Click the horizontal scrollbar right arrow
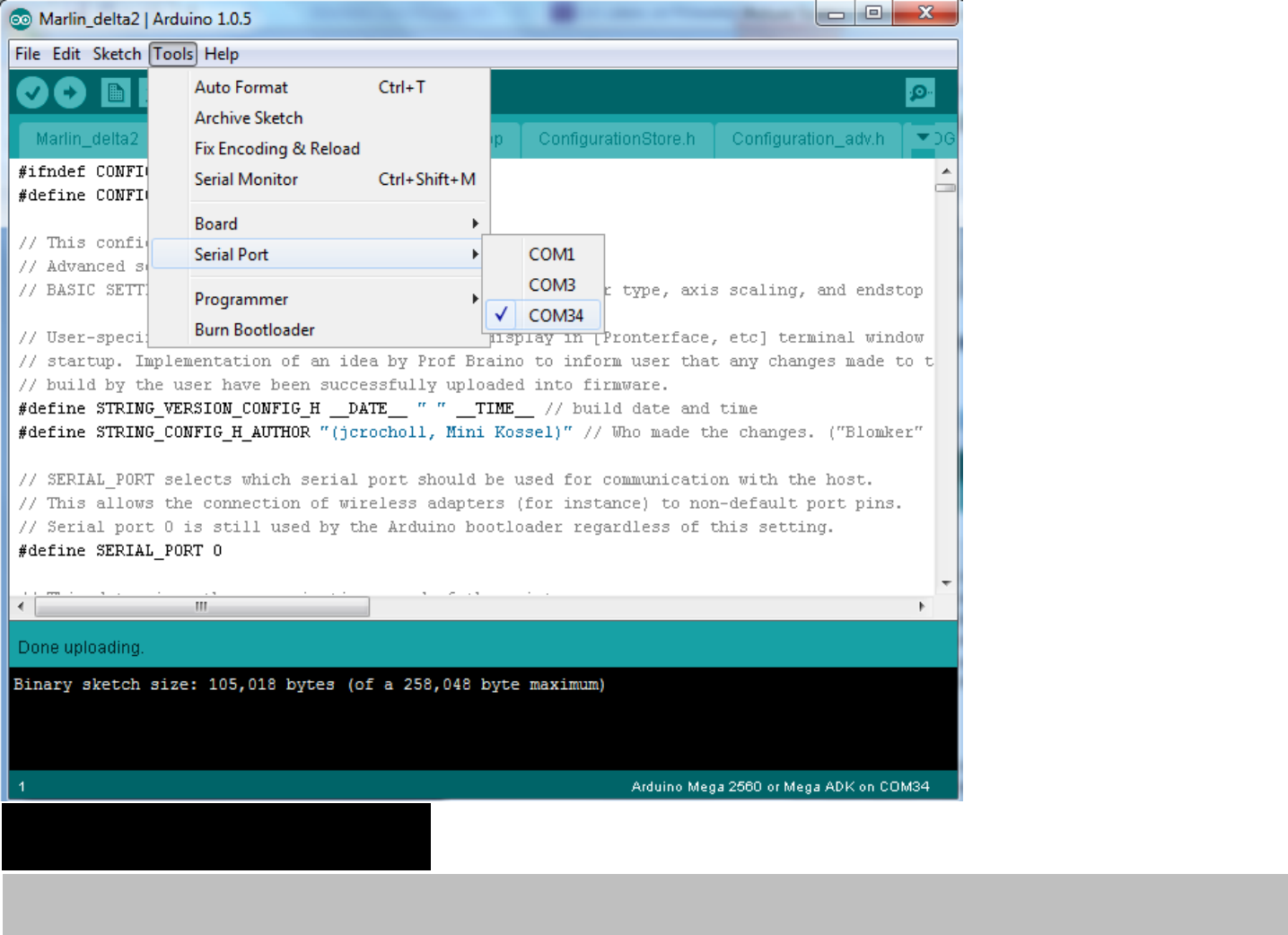This screenshot has height=935, width=1288. (922, 607)
